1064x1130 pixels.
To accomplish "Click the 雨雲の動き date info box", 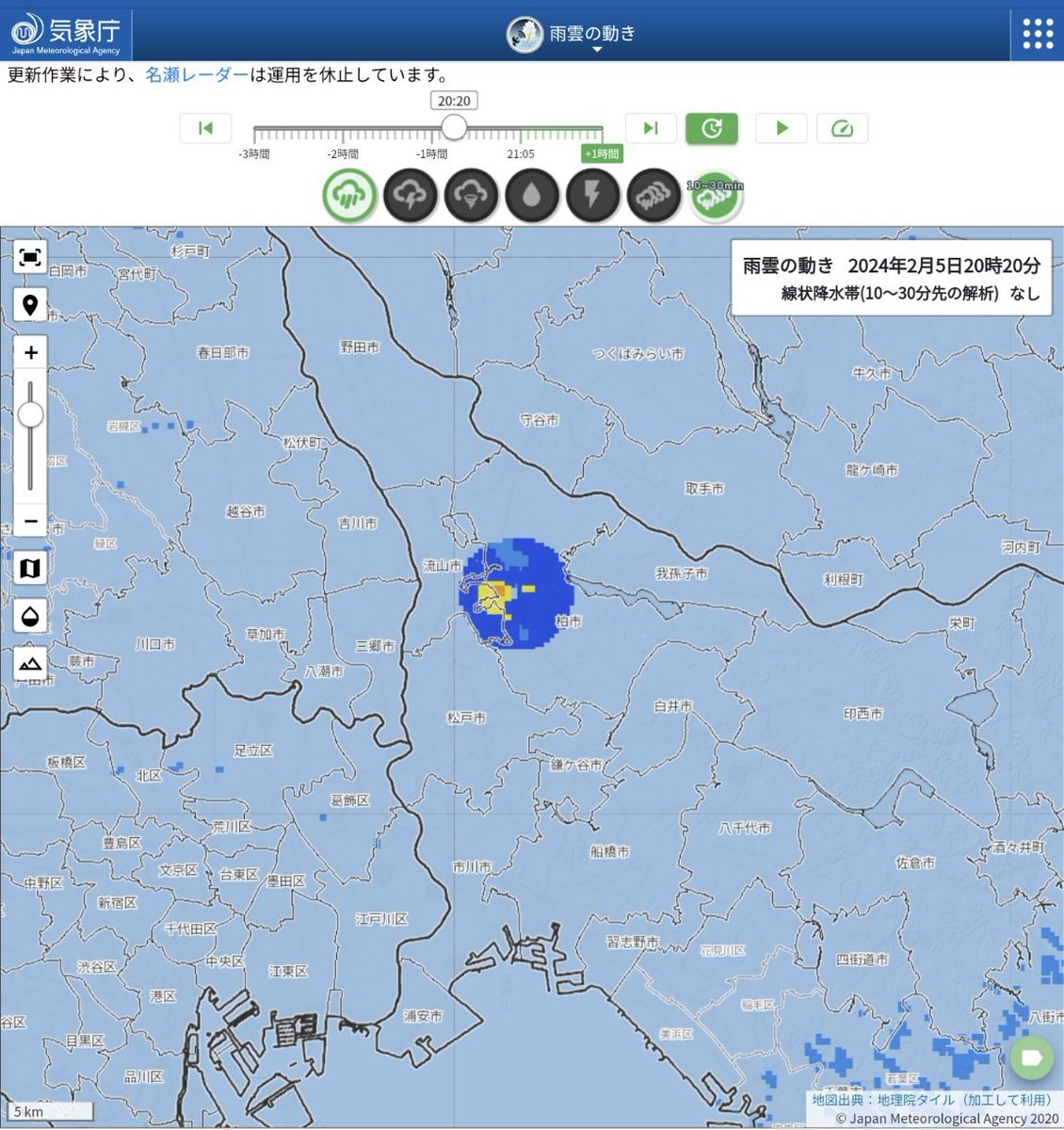I will 891,280.
